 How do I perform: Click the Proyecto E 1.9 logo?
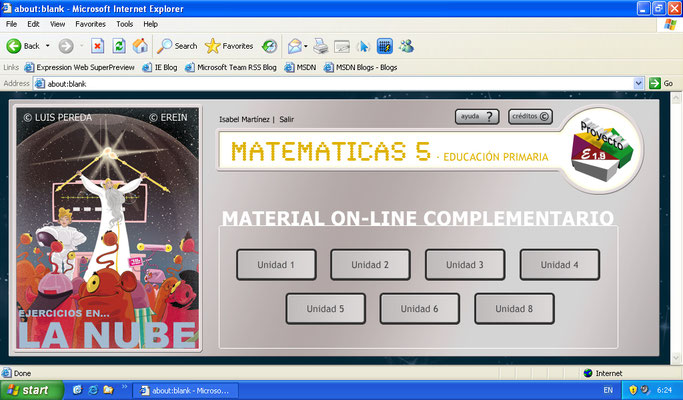coord(602,150)
